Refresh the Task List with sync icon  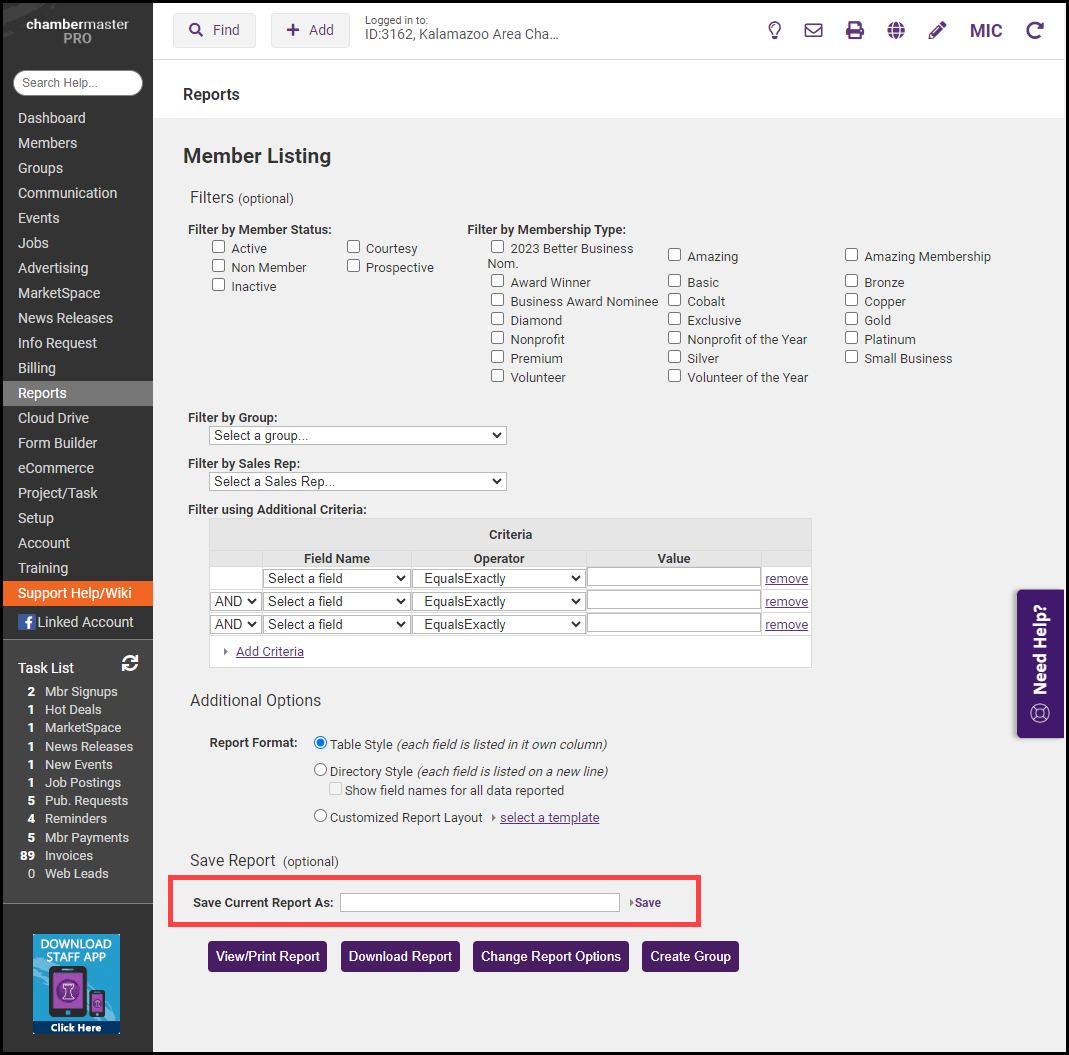click(x=130, y=663)
